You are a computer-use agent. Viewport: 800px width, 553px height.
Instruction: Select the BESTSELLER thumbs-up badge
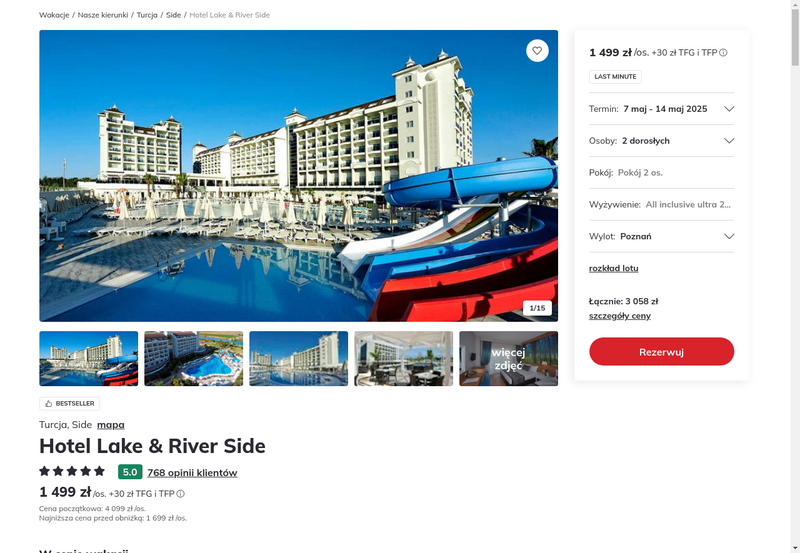coord(69,404)
